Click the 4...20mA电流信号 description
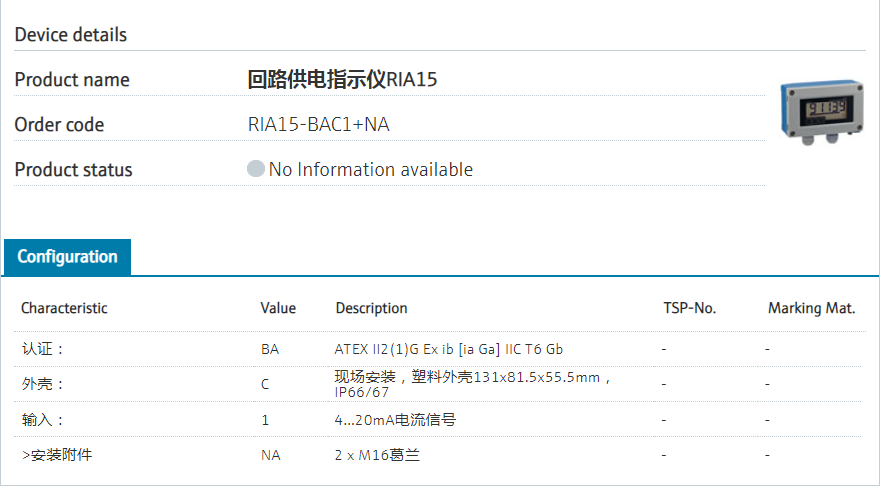The width and height of the screenshot is (884, 491). tap(395, 420)
